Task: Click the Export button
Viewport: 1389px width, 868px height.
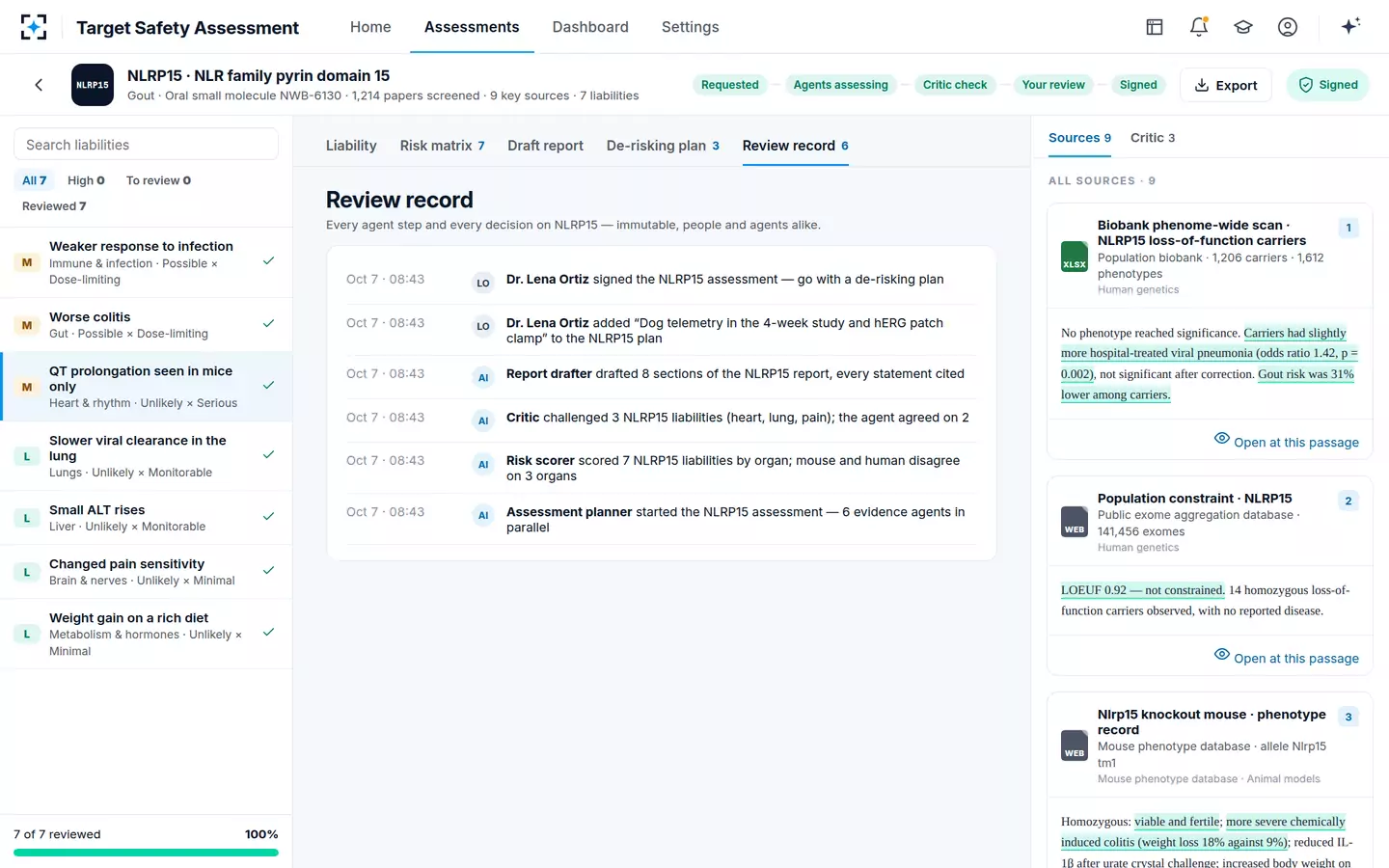Action: tap(1226, 85)
